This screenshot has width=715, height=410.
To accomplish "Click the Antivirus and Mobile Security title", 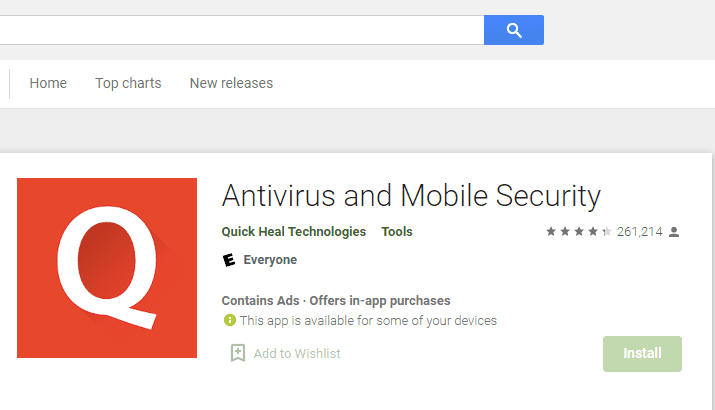I will (411, 196).
